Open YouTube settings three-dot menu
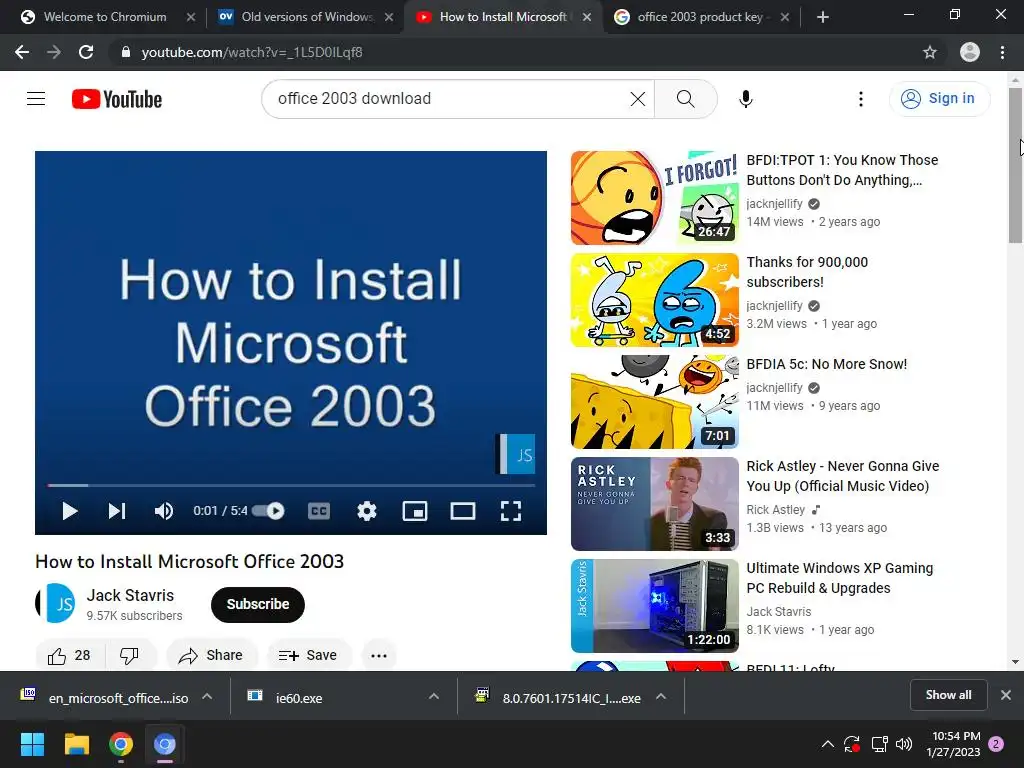The image size is (1024, 768). pyautogui.click(x=861, y=99)
